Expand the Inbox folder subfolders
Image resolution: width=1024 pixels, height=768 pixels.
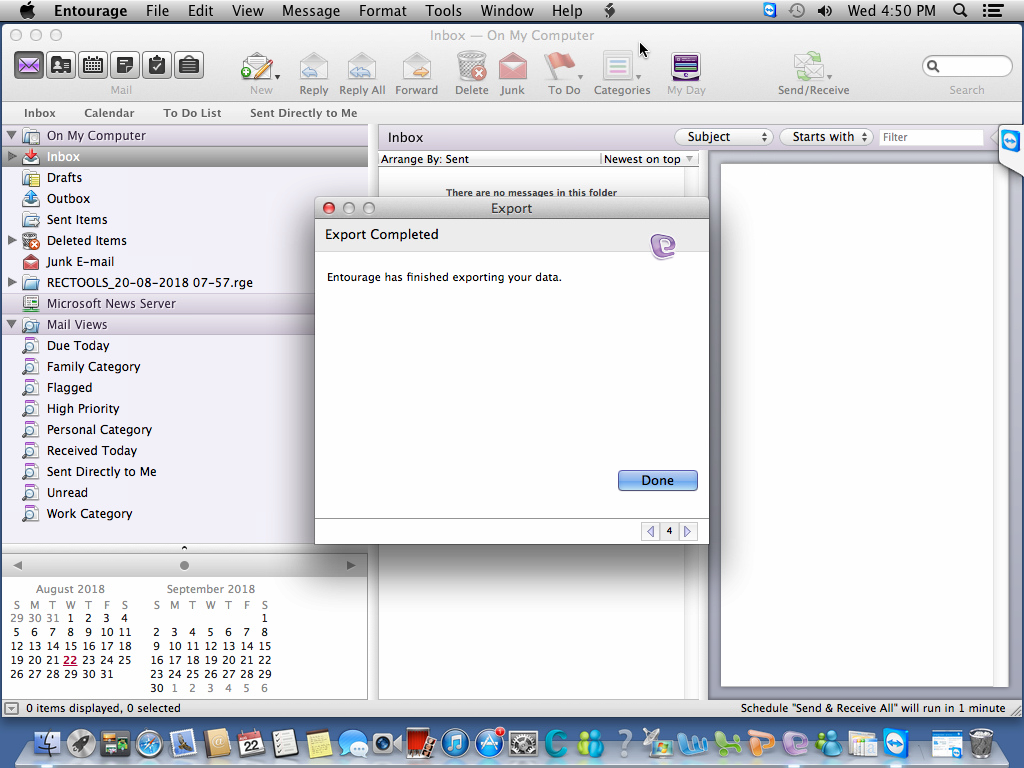12,156
